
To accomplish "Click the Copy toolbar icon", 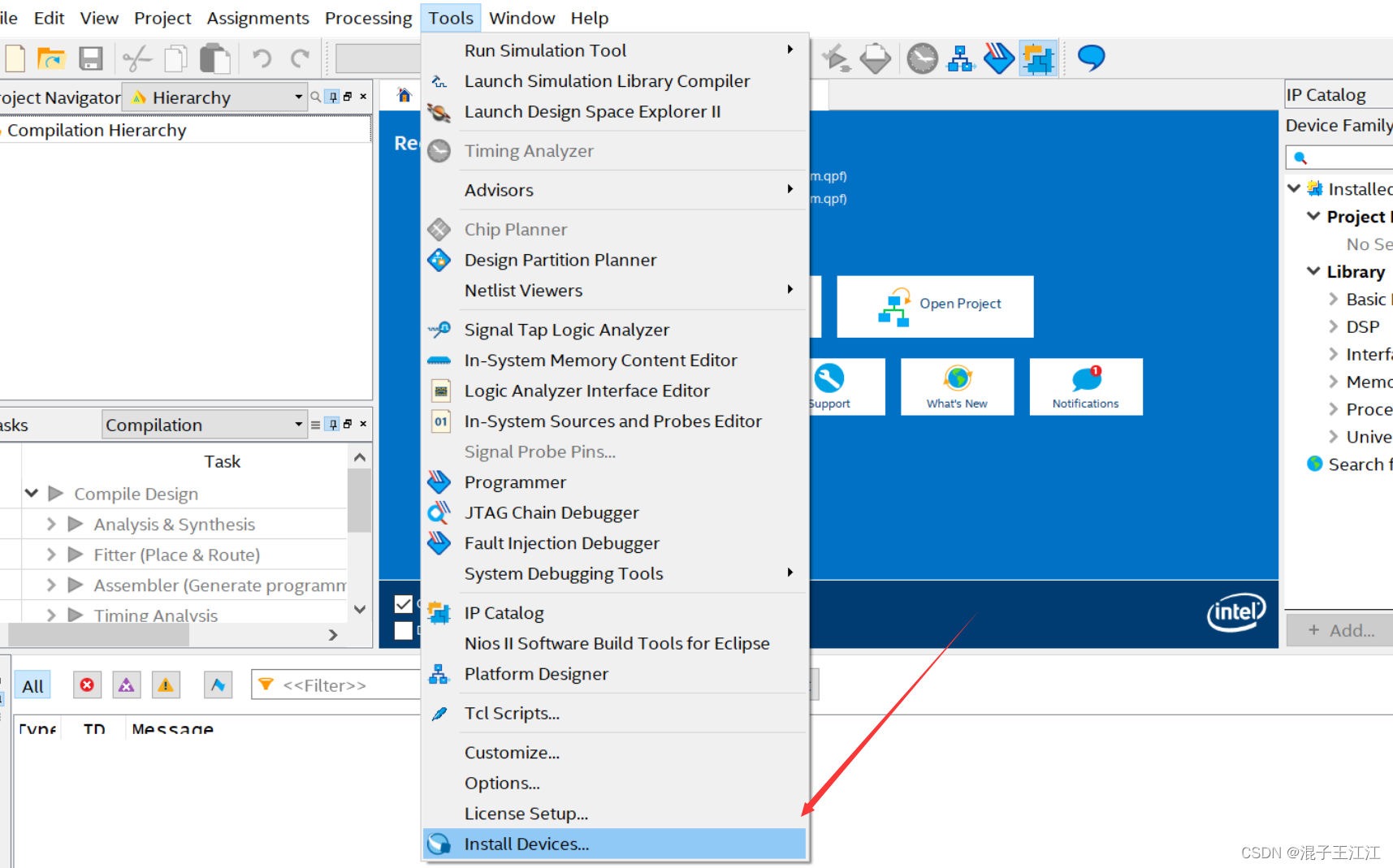I will pos(175,58).
